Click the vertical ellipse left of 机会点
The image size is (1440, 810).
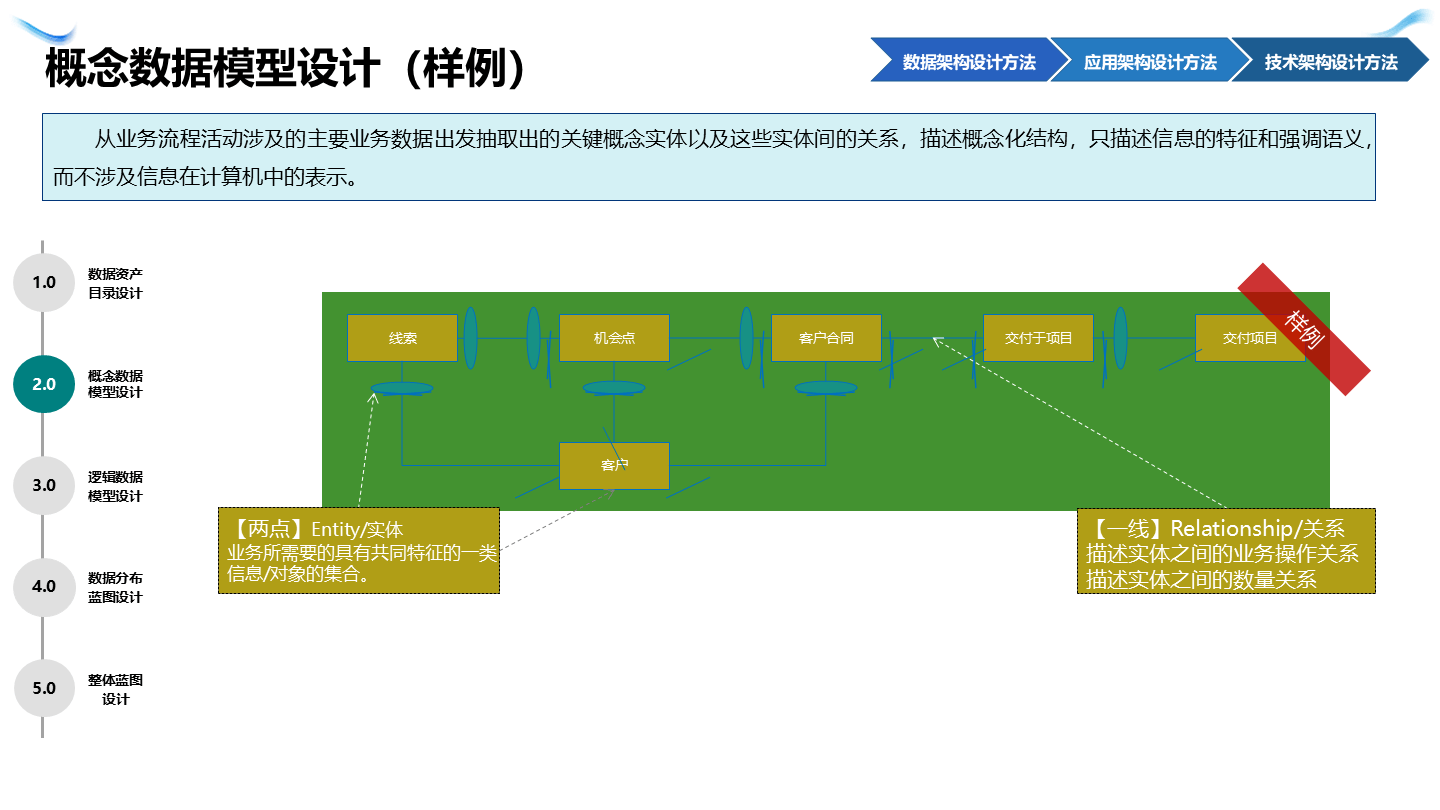[534, 338]
